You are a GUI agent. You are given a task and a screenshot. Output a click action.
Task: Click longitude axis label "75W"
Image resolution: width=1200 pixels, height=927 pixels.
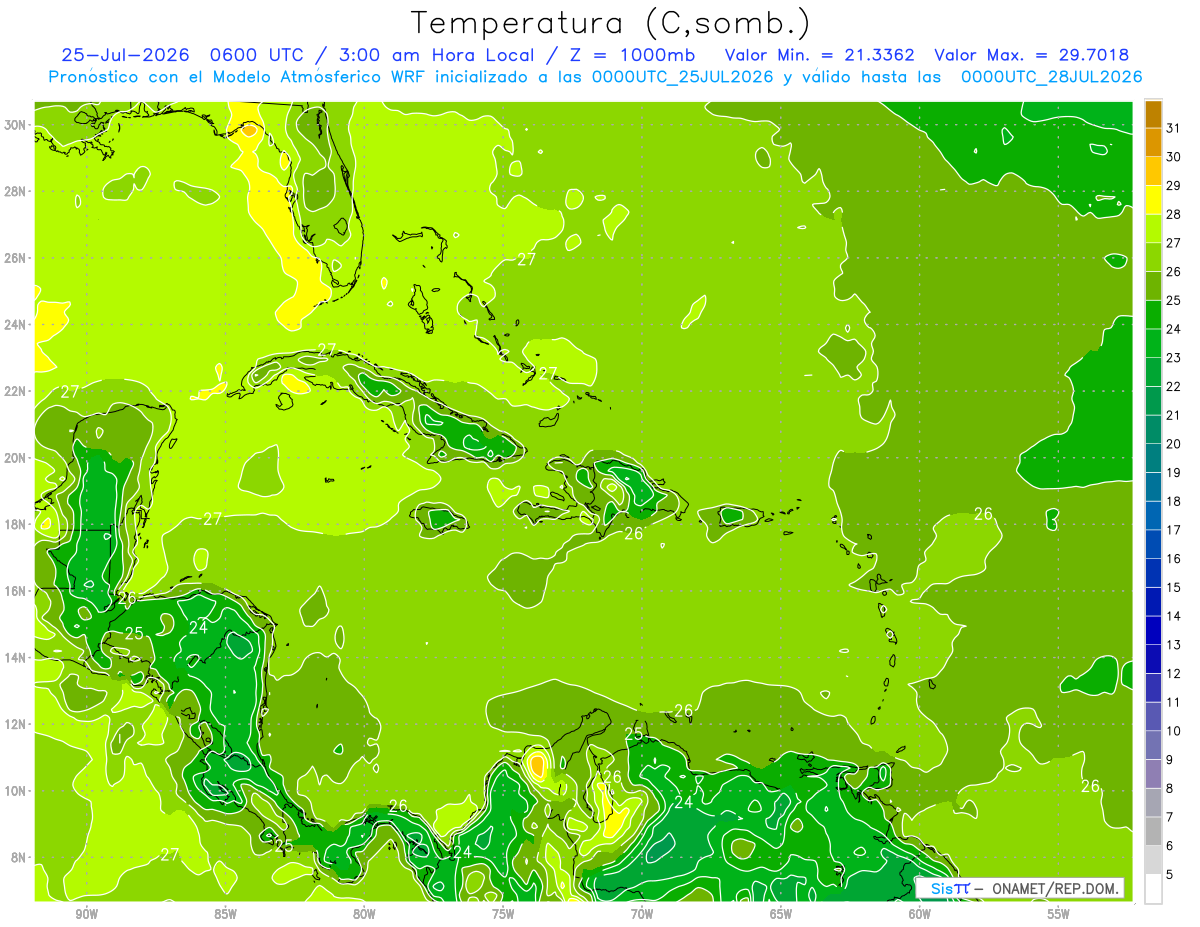pyautogui.click(x=503, y=915)
